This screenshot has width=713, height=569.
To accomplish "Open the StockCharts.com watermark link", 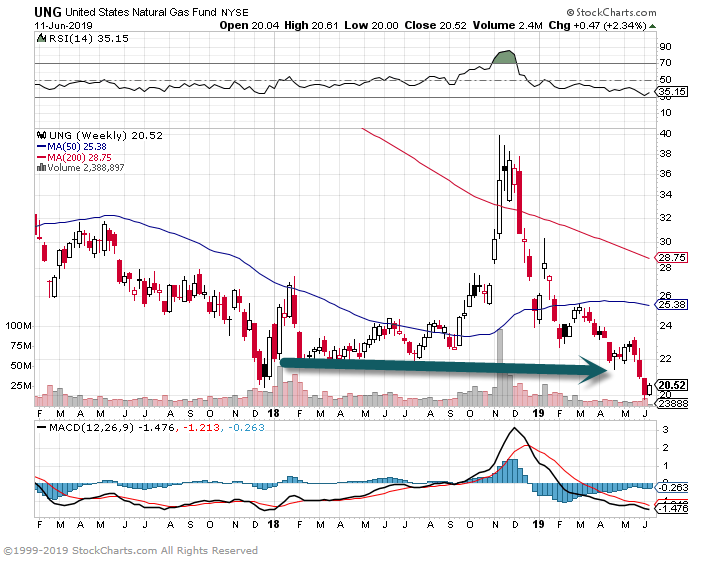I will tap(611, 12).
